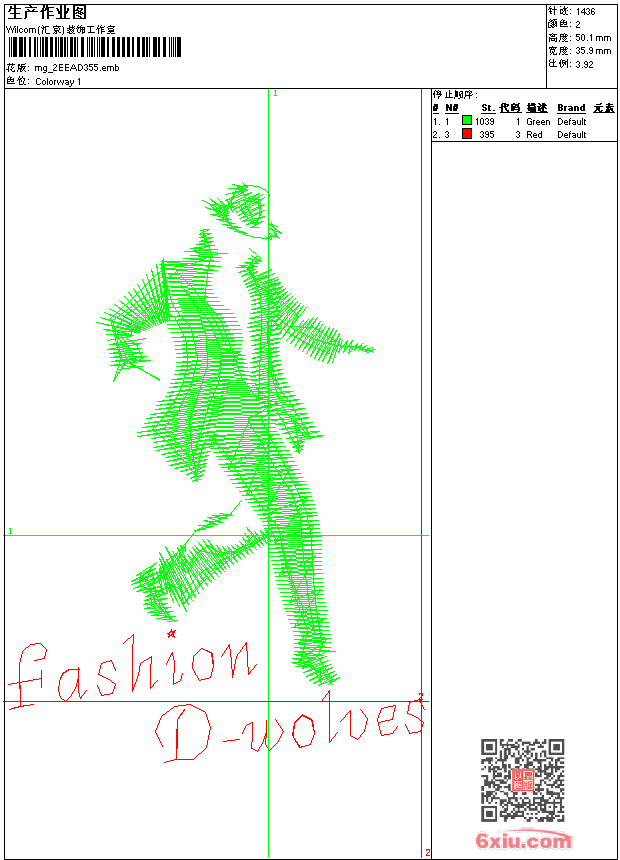Click the red color swatch in stop sequence
This screenshot has height=860, width=620.
click(x=467, y=134)
